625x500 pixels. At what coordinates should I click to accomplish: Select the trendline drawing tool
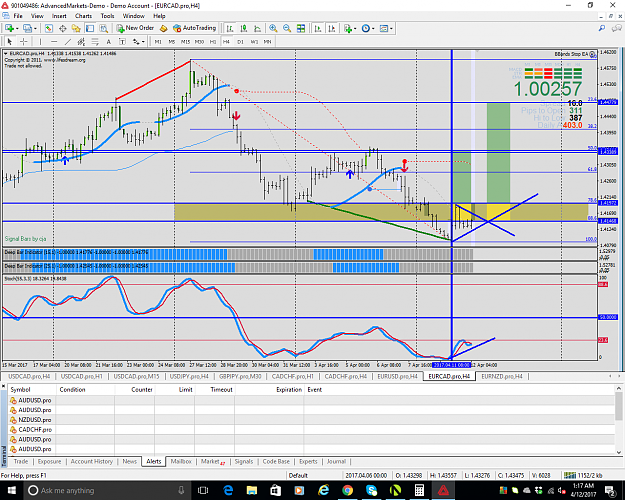pyautogui.click(x=68, y=41)
